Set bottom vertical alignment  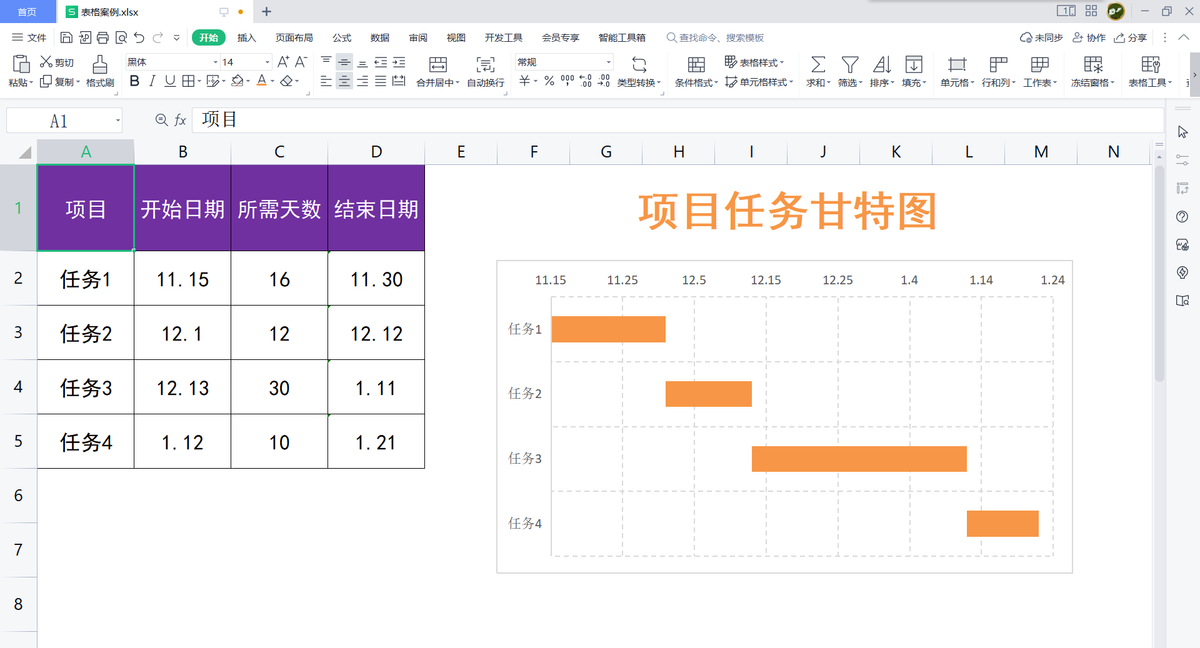tap(362, 62)
